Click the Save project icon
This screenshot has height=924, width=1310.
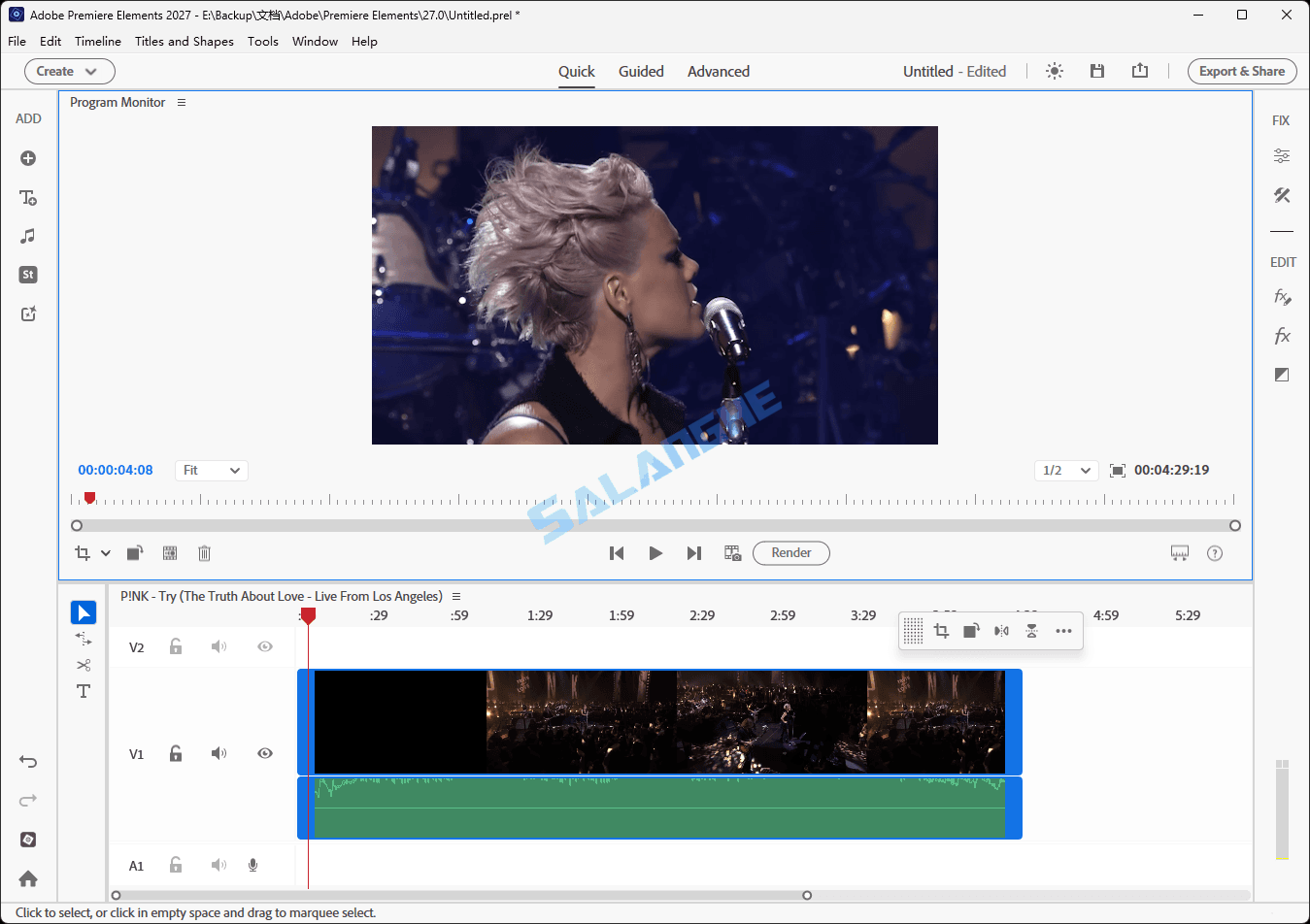pos(1097,71)
